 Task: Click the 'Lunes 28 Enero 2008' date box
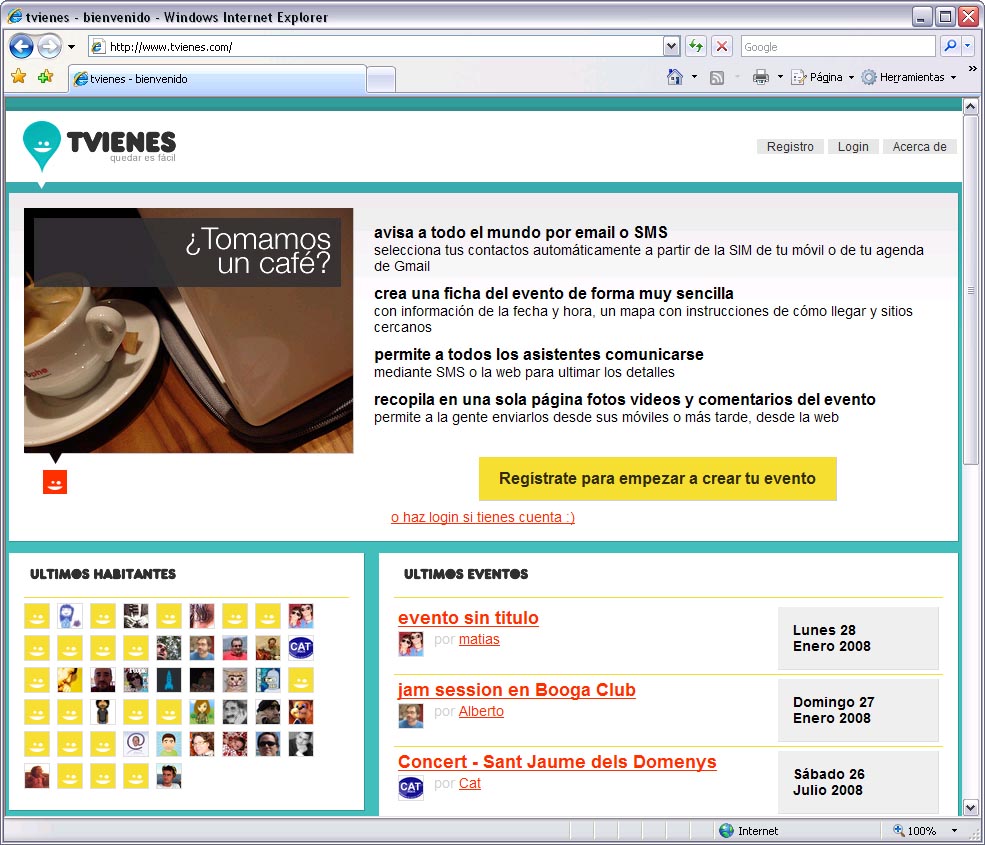click(x=858, y=638)
